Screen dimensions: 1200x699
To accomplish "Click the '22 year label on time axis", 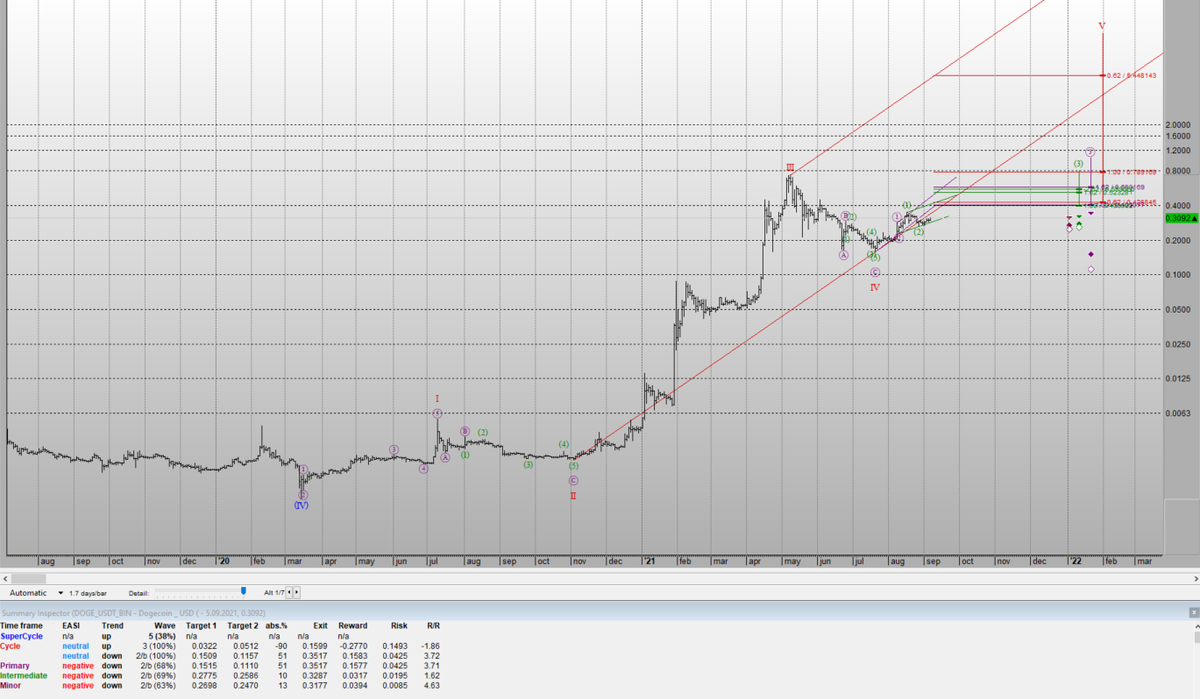I will [1074, 561].
